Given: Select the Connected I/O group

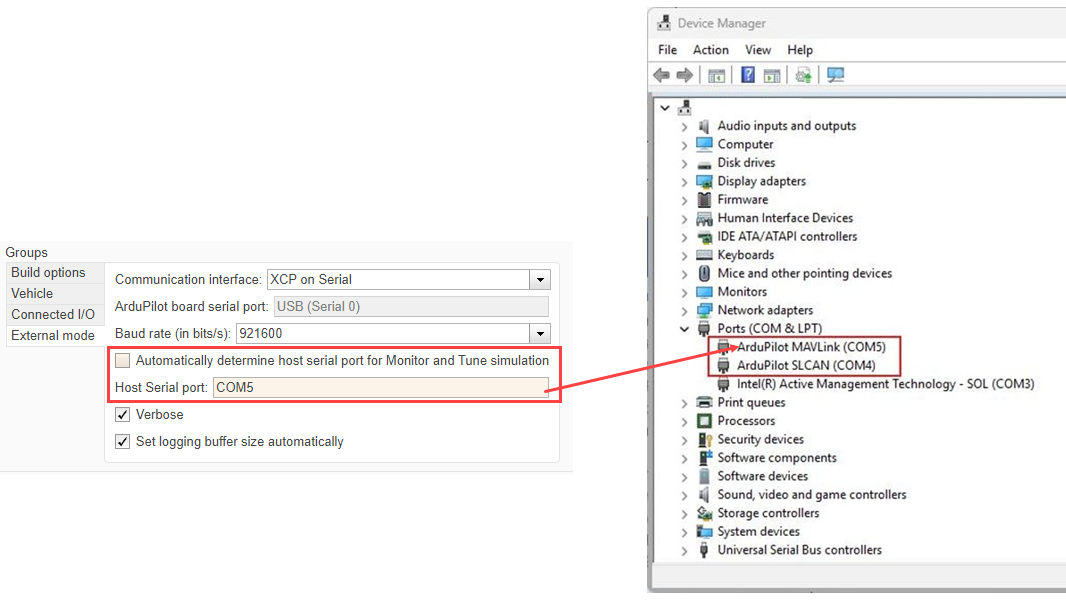Looking at the screenshot, I should click(52, 314).
